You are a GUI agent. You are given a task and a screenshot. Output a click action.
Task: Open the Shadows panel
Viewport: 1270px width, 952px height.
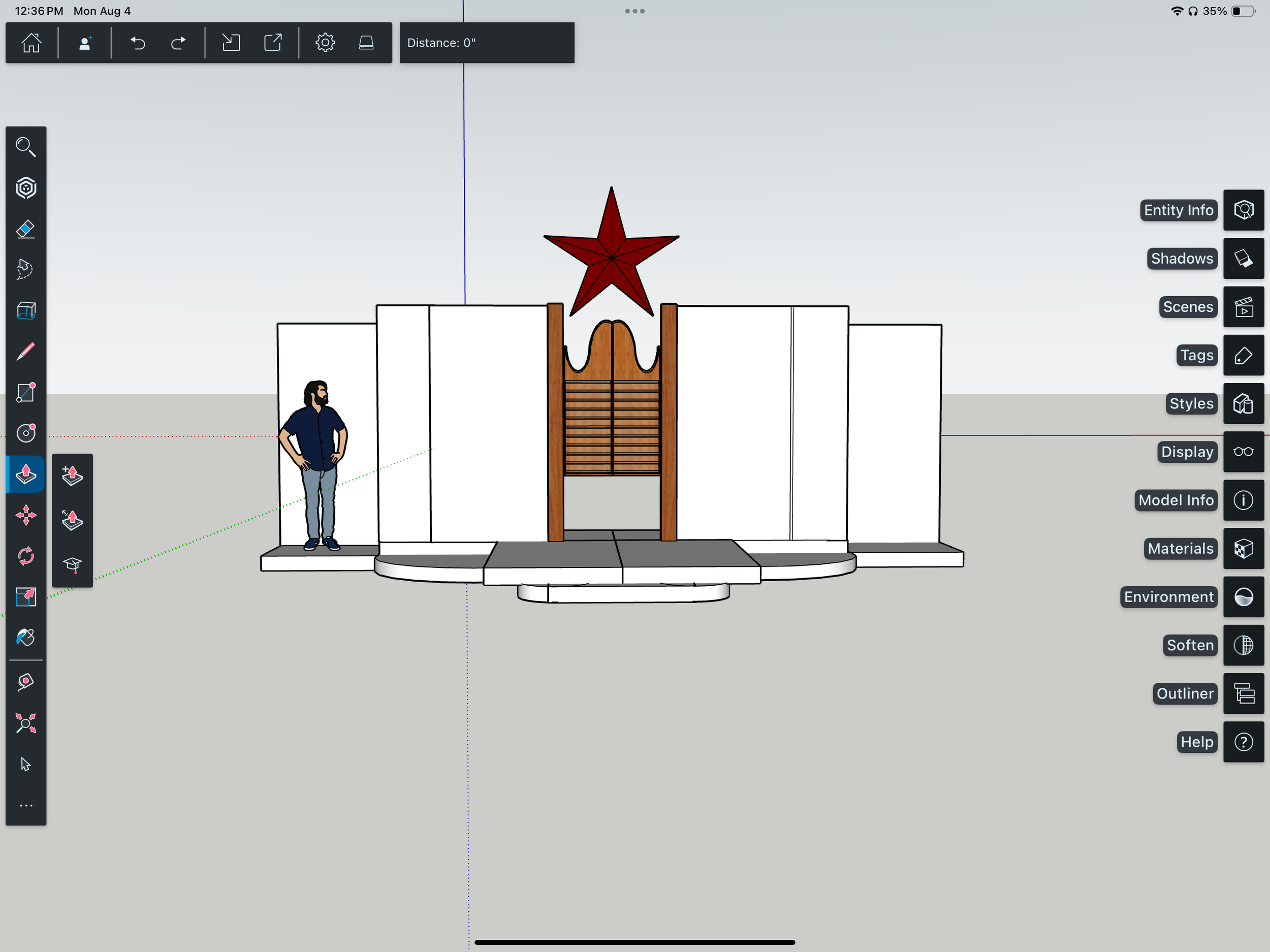pos(1244,259)
